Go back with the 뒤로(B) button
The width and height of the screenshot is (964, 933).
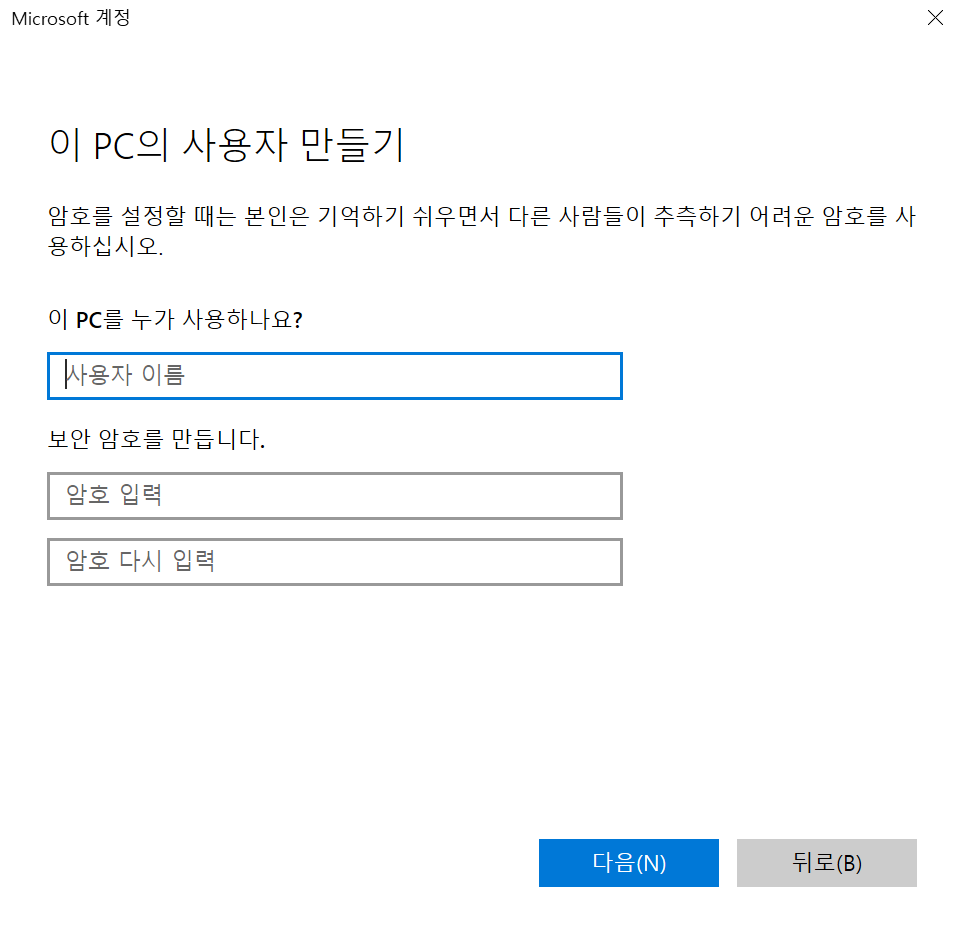826,862
